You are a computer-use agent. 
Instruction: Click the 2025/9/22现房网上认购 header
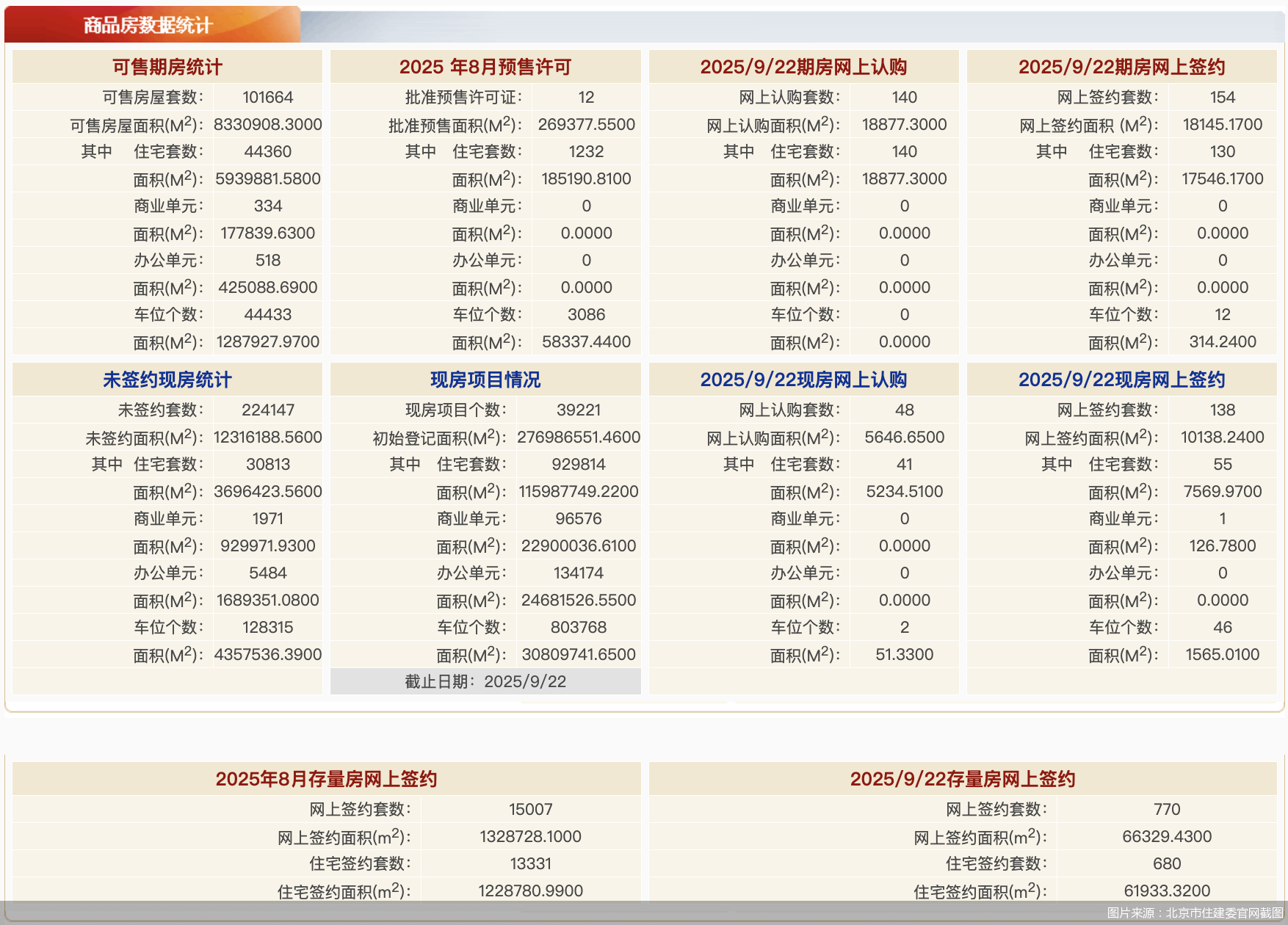point(803,380)
